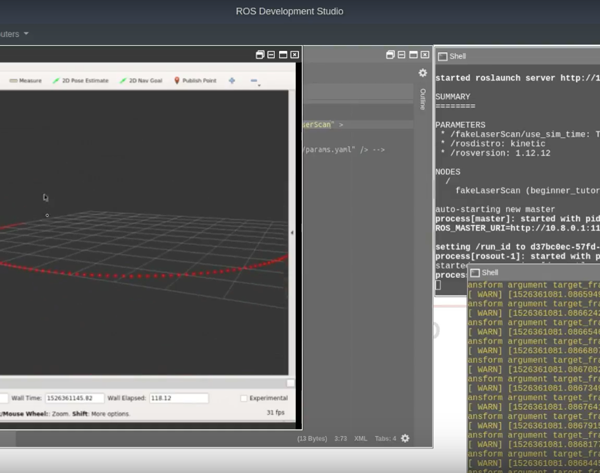Click the '/rosdistro: kinetic' line in shell

[493, 144]
